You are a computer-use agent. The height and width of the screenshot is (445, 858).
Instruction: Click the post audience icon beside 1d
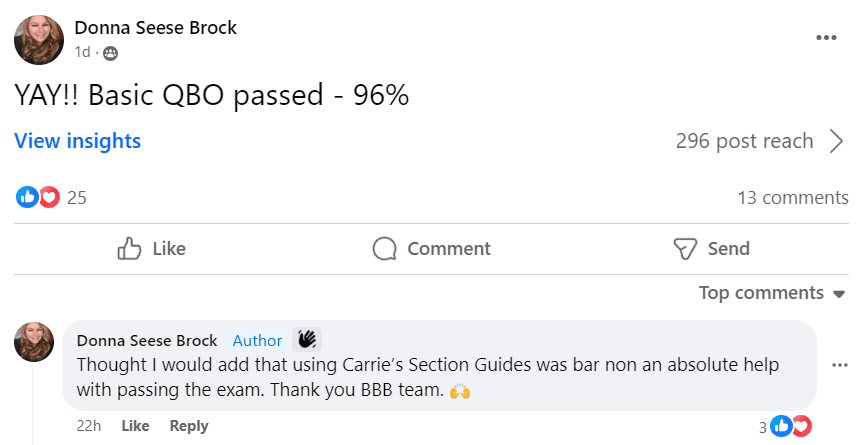tap(110, 52)
